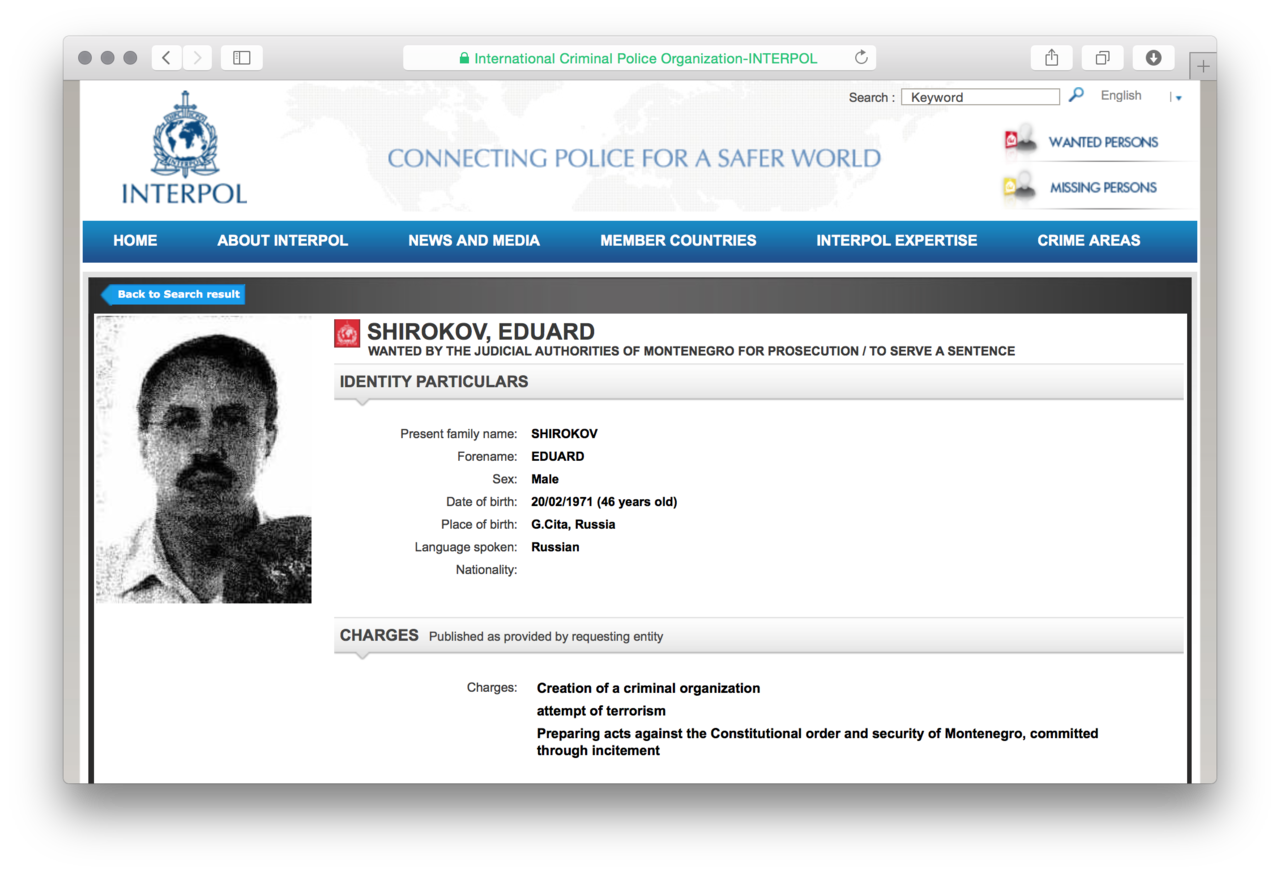The height and width of the screenshot is (874, 1280).
Task: Click the wanted person's photo
Action: click(204, 460)
